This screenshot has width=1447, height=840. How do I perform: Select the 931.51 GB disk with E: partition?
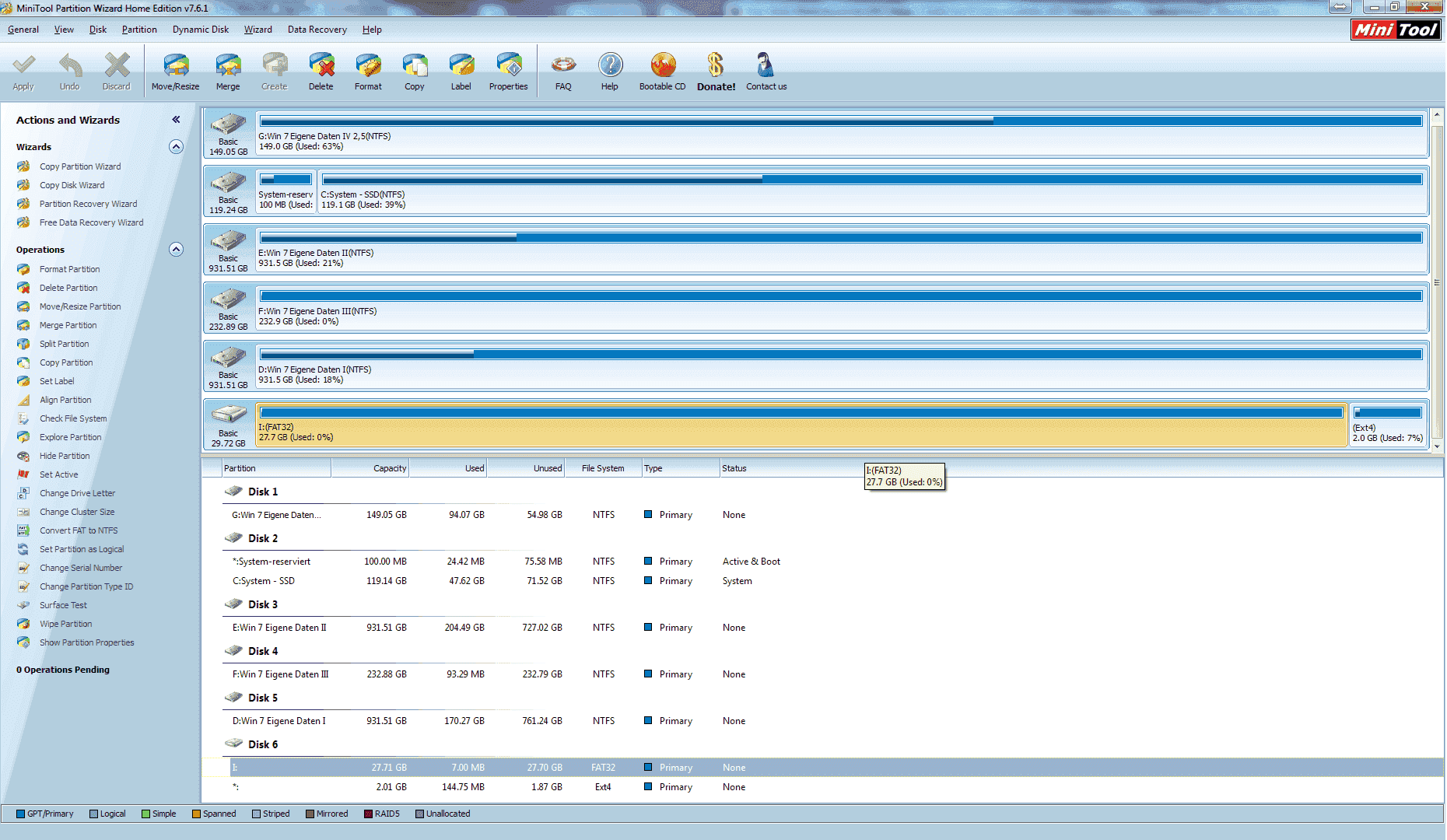[229, 250]
